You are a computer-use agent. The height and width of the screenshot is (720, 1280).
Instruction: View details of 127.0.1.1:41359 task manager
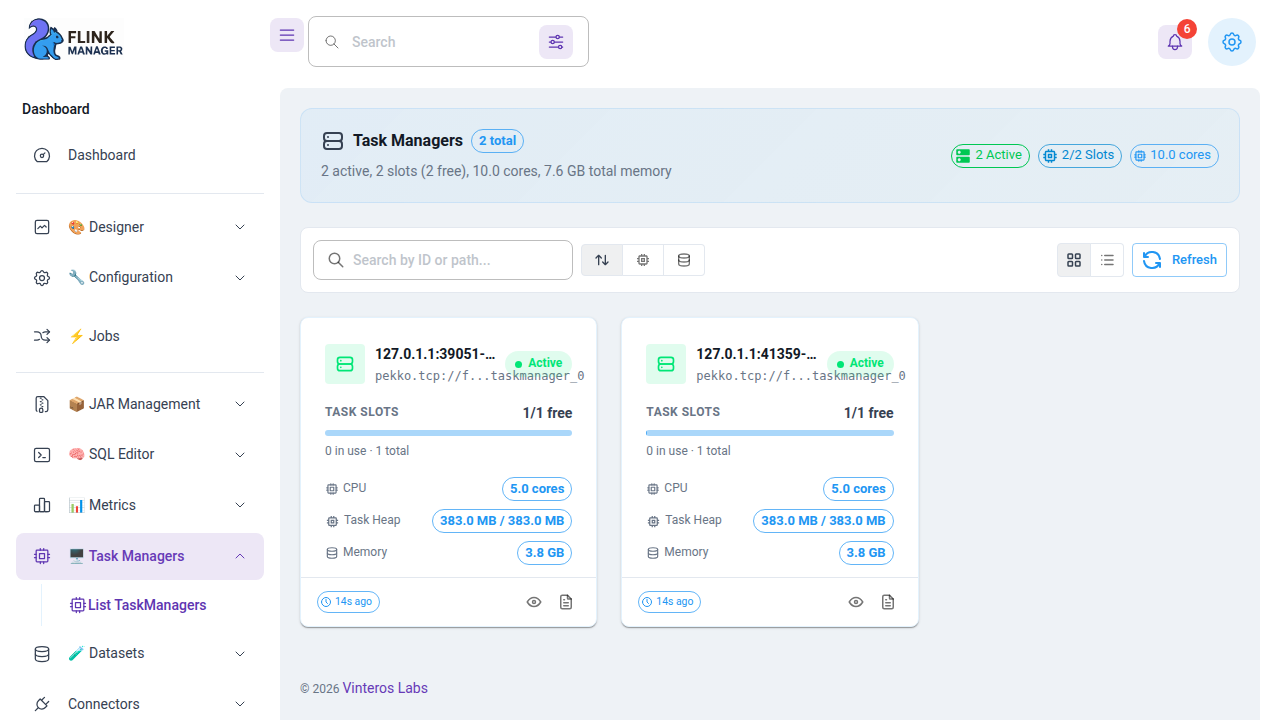tap(856, 602)
